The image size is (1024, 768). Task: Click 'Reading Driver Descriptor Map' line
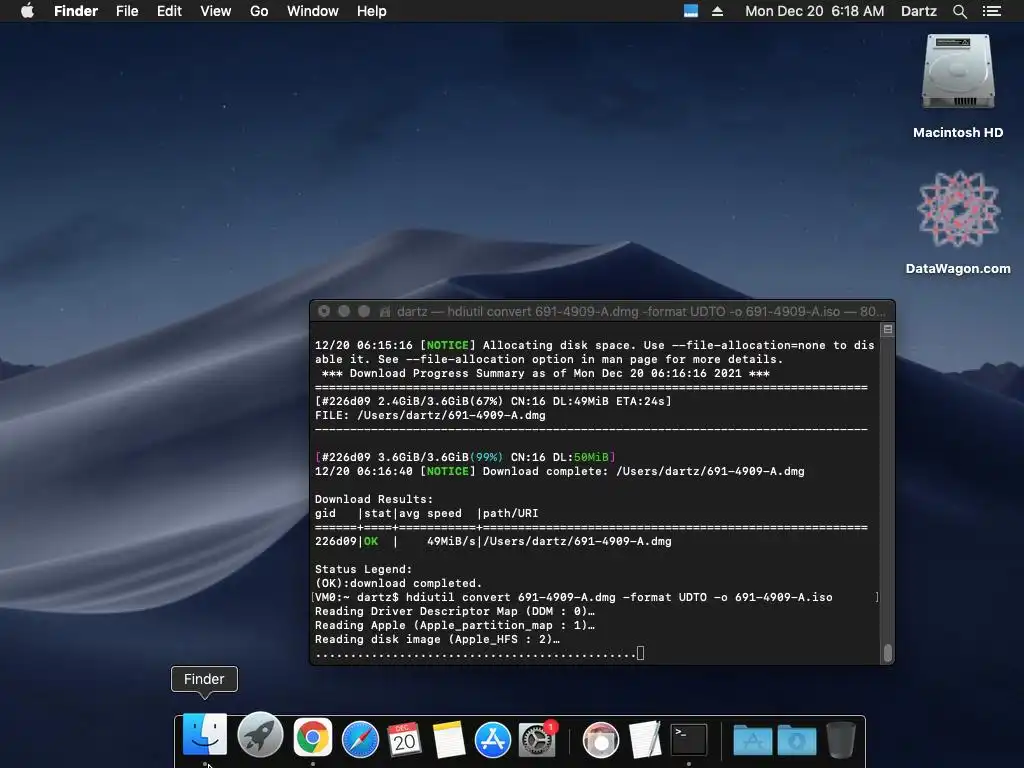click(x=455, y=611)
